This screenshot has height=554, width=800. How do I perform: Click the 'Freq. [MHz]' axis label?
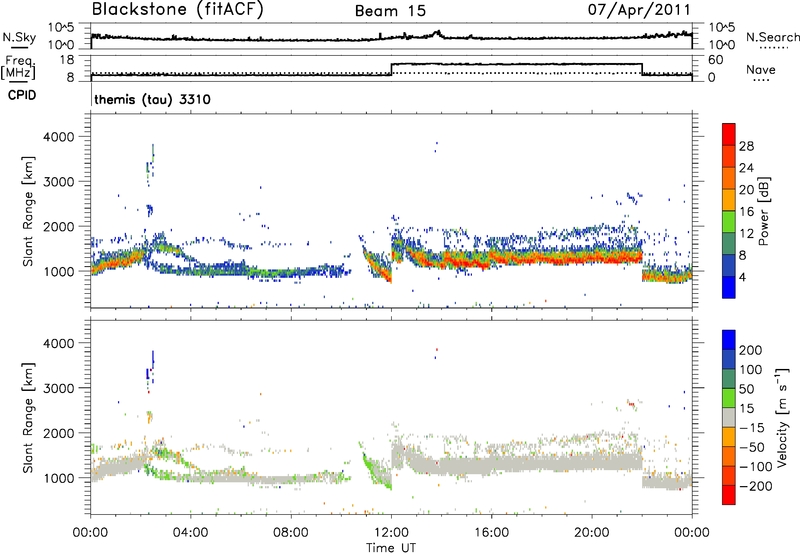(x=18, y=67)
